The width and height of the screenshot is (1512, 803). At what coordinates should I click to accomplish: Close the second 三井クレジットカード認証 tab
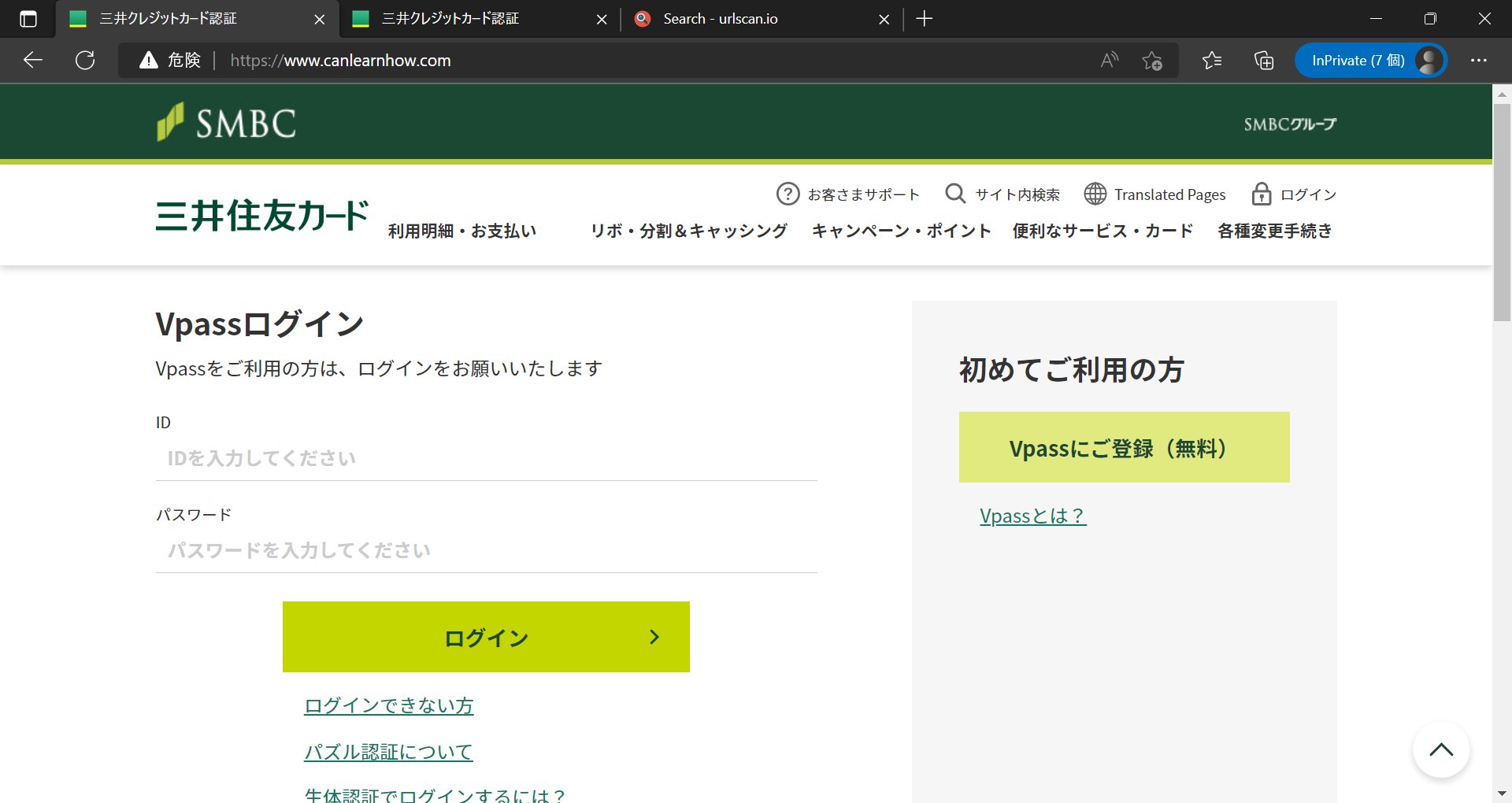pyautogui.click(x=602, y=19)
